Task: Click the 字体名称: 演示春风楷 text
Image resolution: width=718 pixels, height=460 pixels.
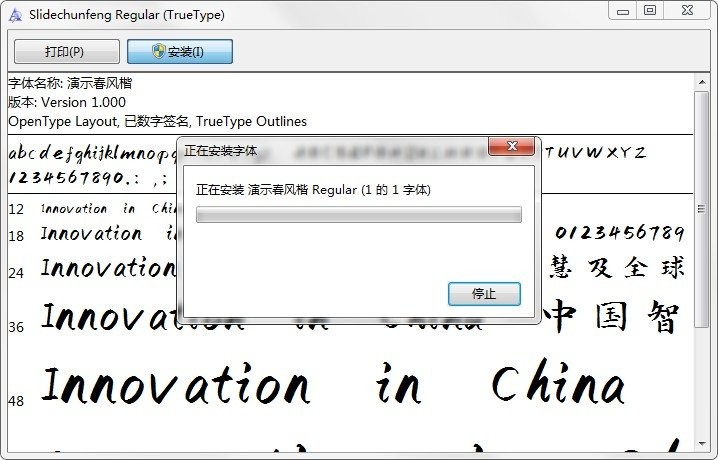Action: click(70, 83)
